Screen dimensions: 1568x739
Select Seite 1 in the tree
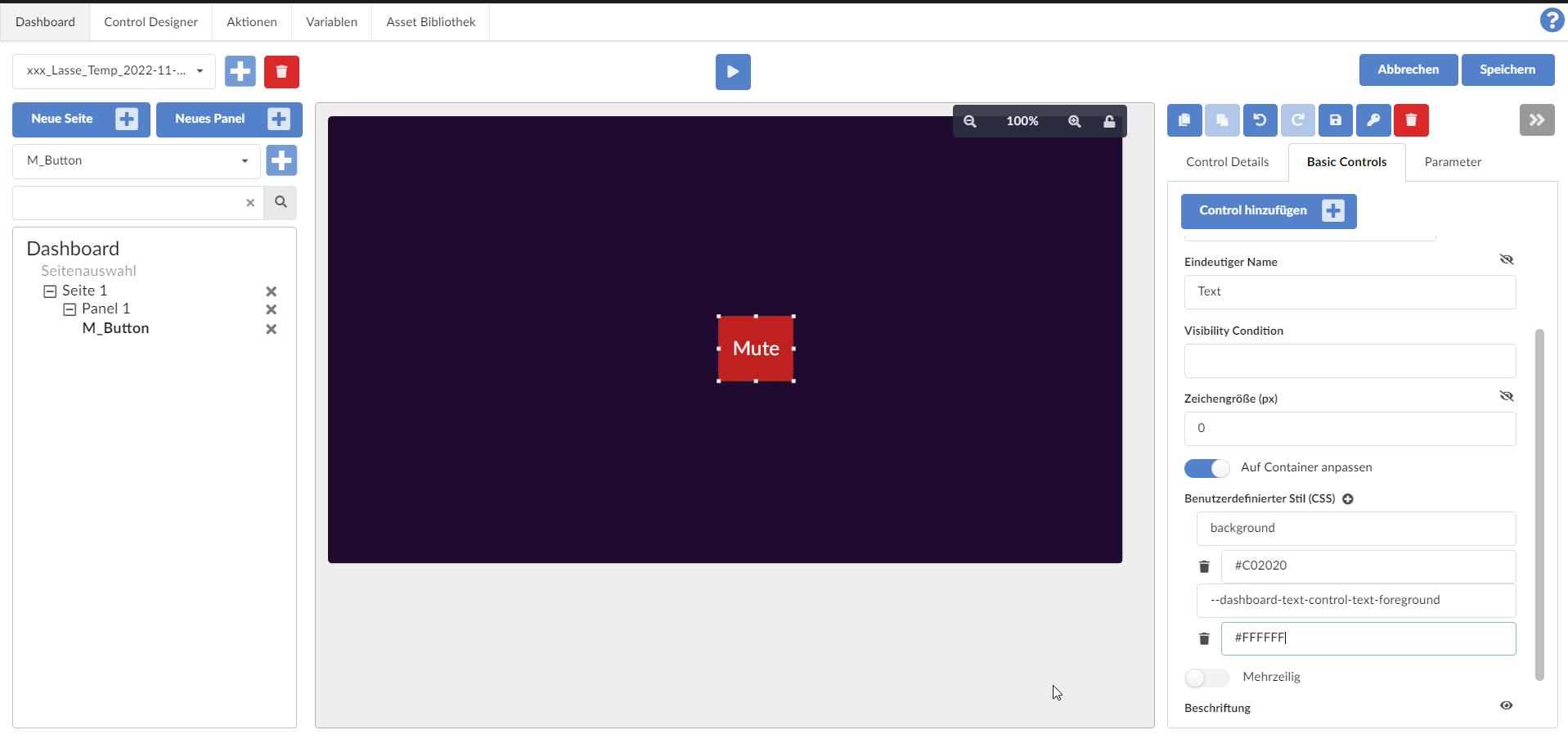[84, 291]
